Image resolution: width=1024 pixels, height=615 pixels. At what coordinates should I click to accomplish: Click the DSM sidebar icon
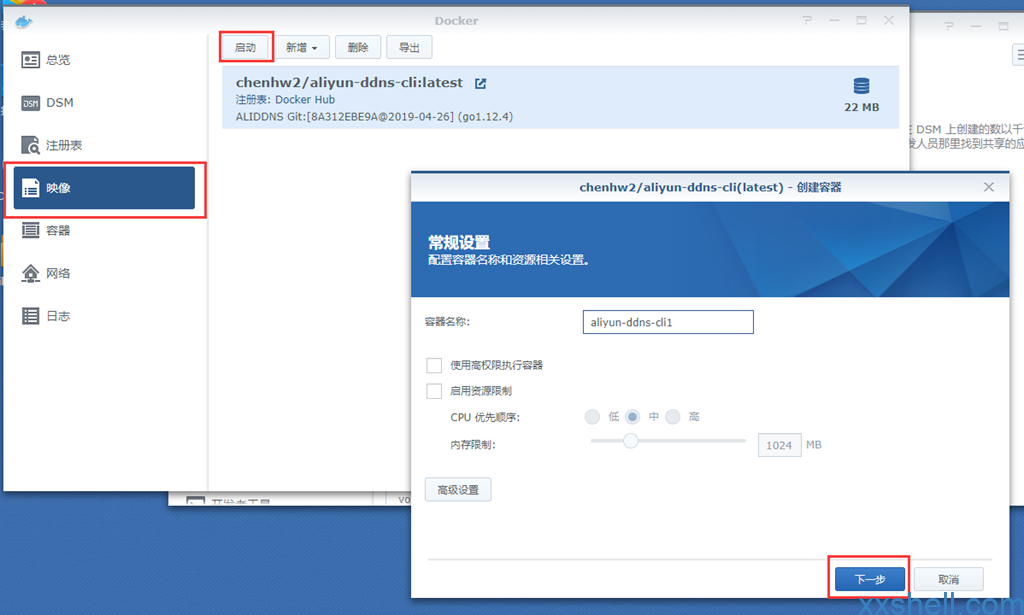click(x=31, y=103)
